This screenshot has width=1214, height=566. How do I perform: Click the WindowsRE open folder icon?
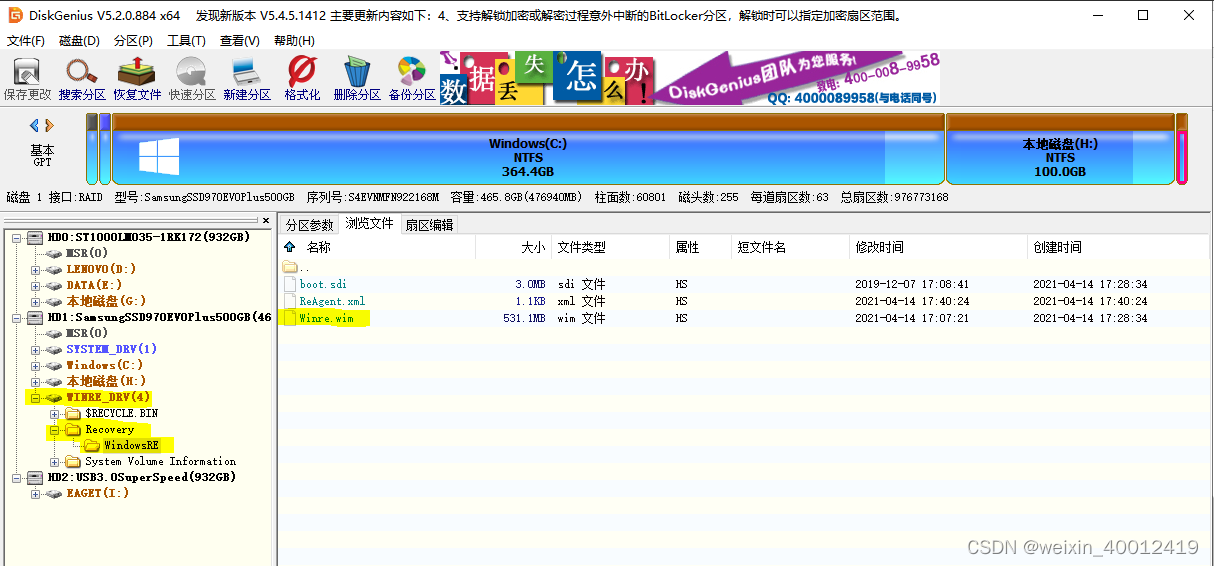[92, 445]
